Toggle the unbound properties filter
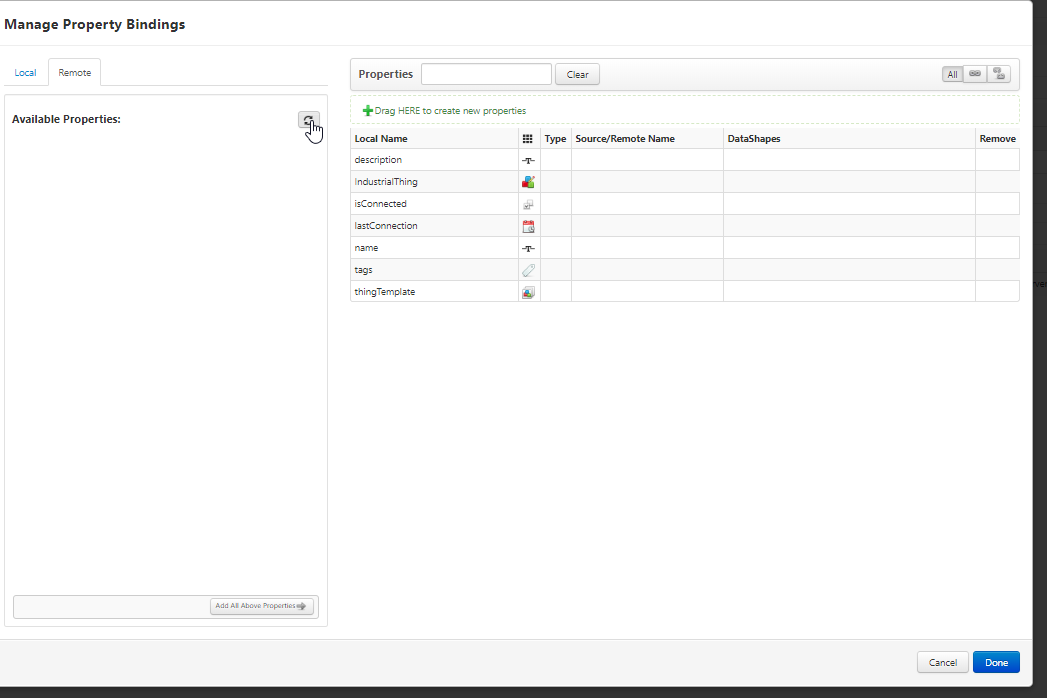The height and width of the screenshot is (698, 1047). tap(998, 73)
